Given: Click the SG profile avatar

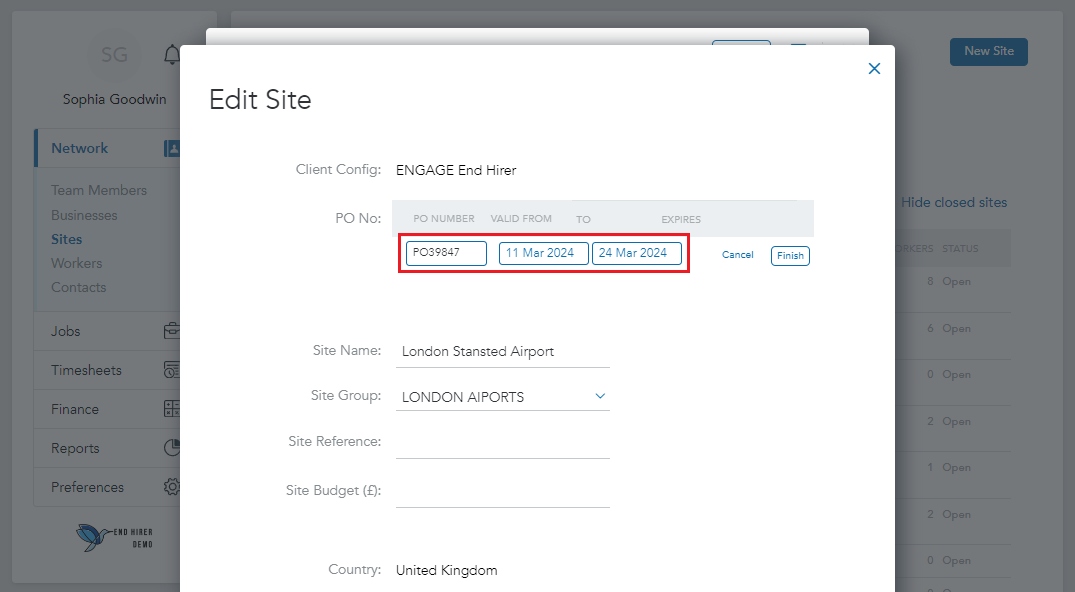Looking at the screenshot, I should [x=114, y=55].
